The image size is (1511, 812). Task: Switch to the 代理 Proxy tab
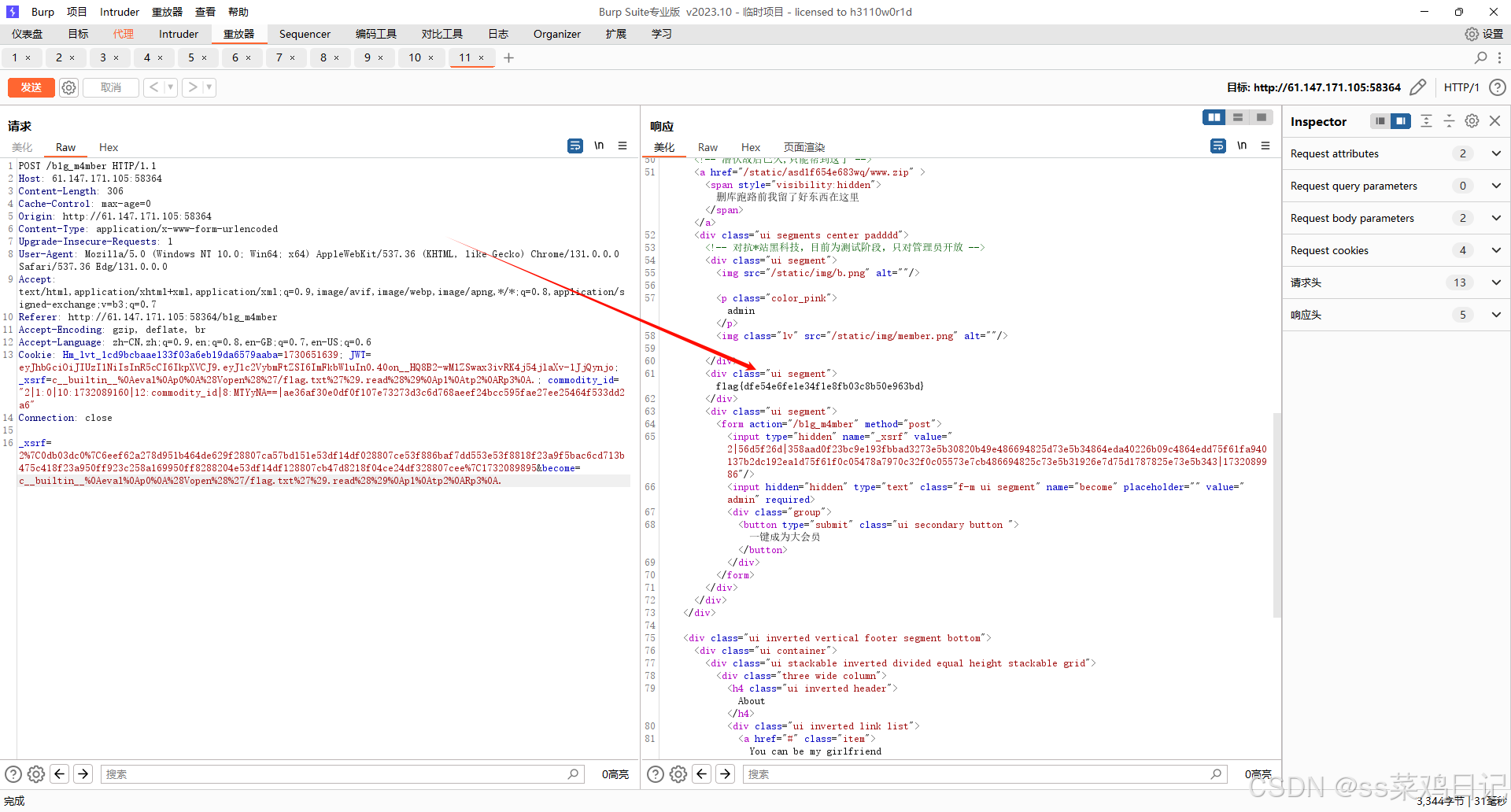click(124, 34)
